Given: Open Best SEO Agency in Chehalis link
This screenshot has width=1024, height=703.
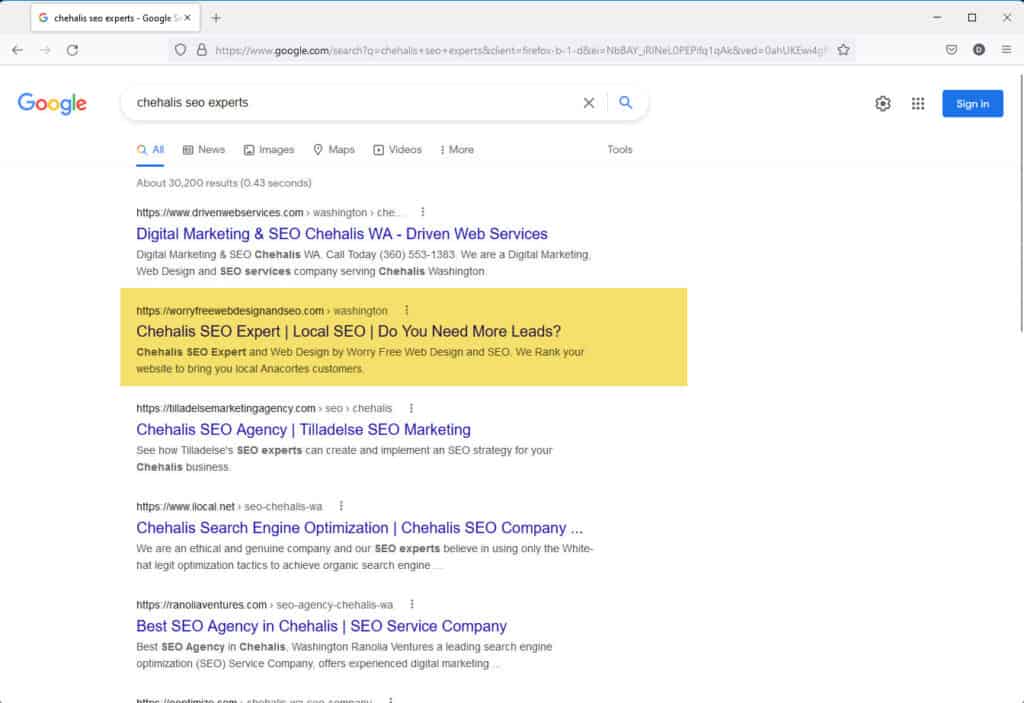Looking at the screenshot, I should coord(321,626).
